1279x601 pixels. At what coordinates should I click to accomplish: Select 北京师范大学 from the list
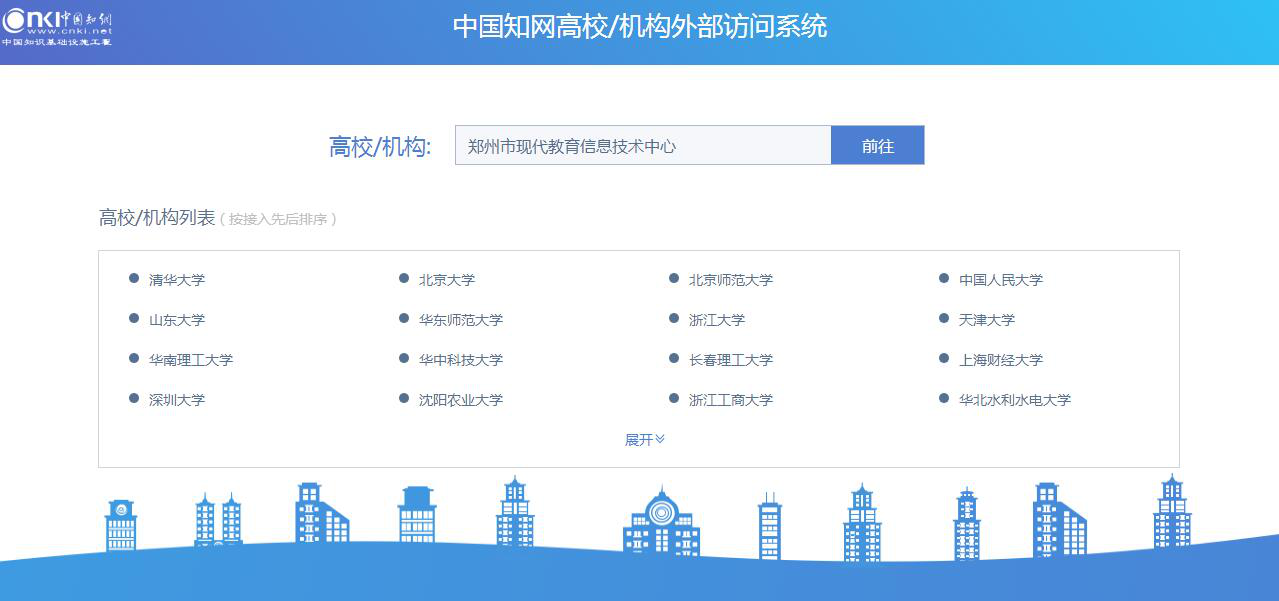click(x=731, y=280)
